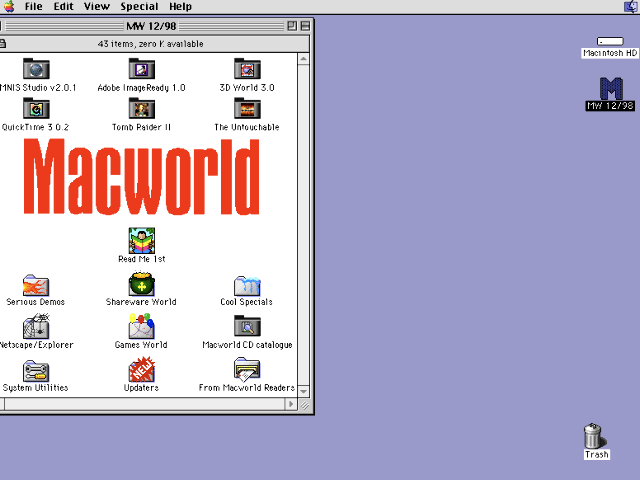
Task: Click the "Tomb Raider II" label
Action: click(141, 127)
